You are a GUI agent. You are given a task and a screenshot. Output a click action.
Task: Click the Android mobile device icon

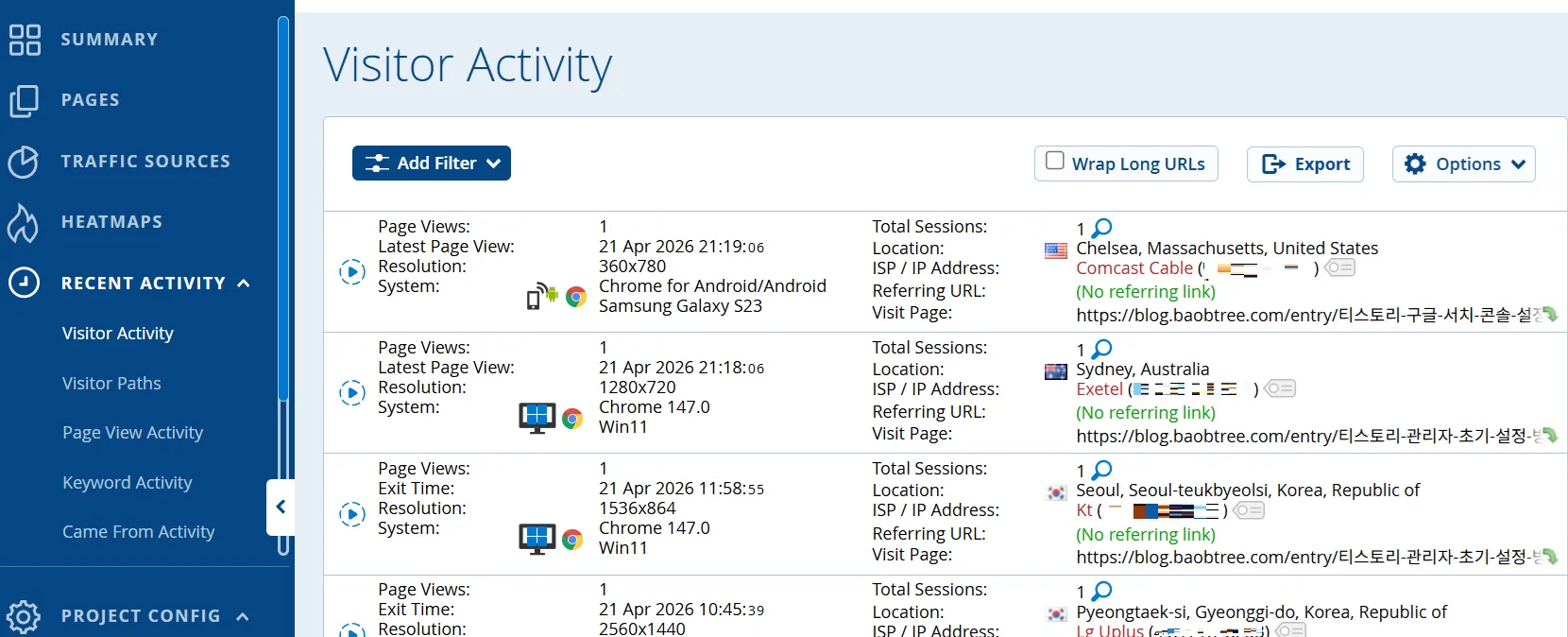(x=541, y=297)
